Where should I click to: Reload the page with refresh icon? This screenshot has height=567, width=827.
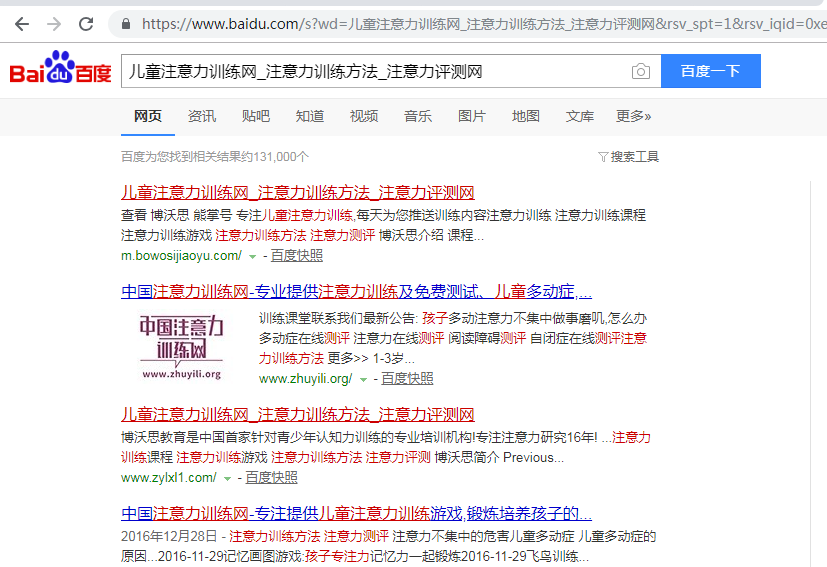click(x=86, y=23)
